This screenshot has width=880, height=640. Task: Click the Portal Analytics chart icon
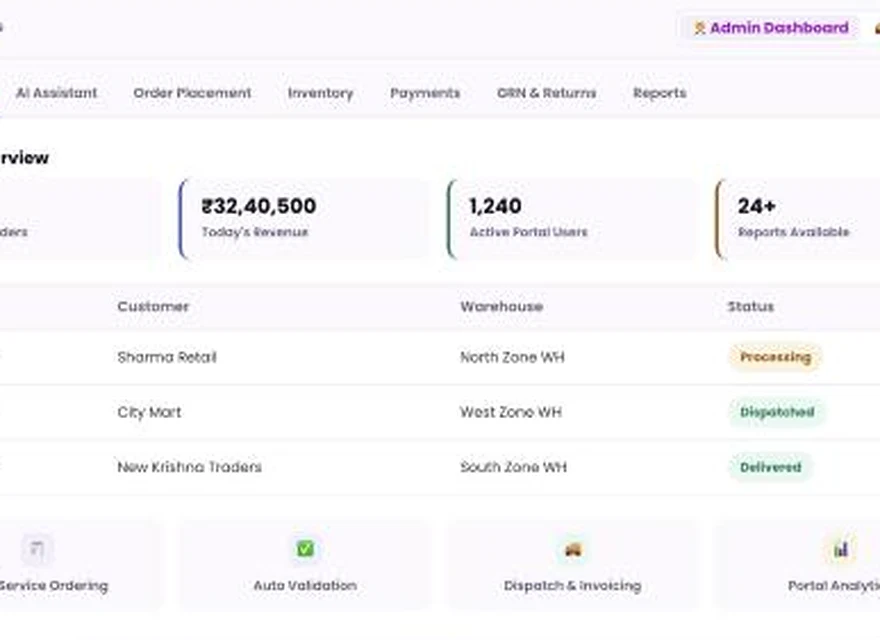click(840, 549)
